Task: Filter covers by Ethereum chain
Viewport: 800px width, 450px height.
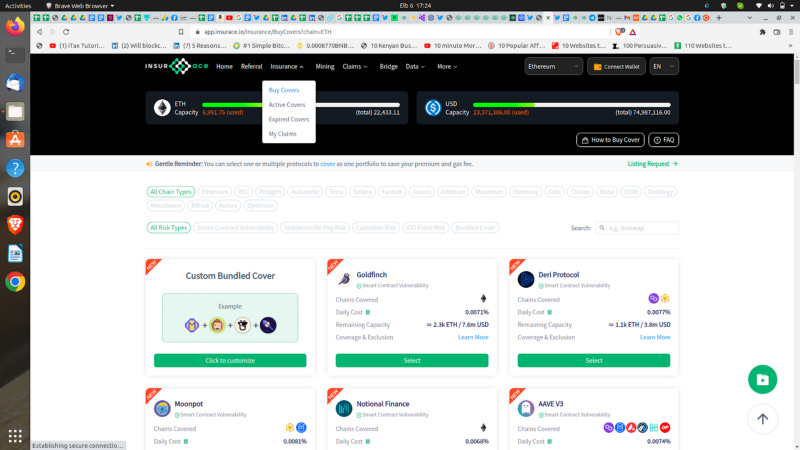Action: coord(215,192)
